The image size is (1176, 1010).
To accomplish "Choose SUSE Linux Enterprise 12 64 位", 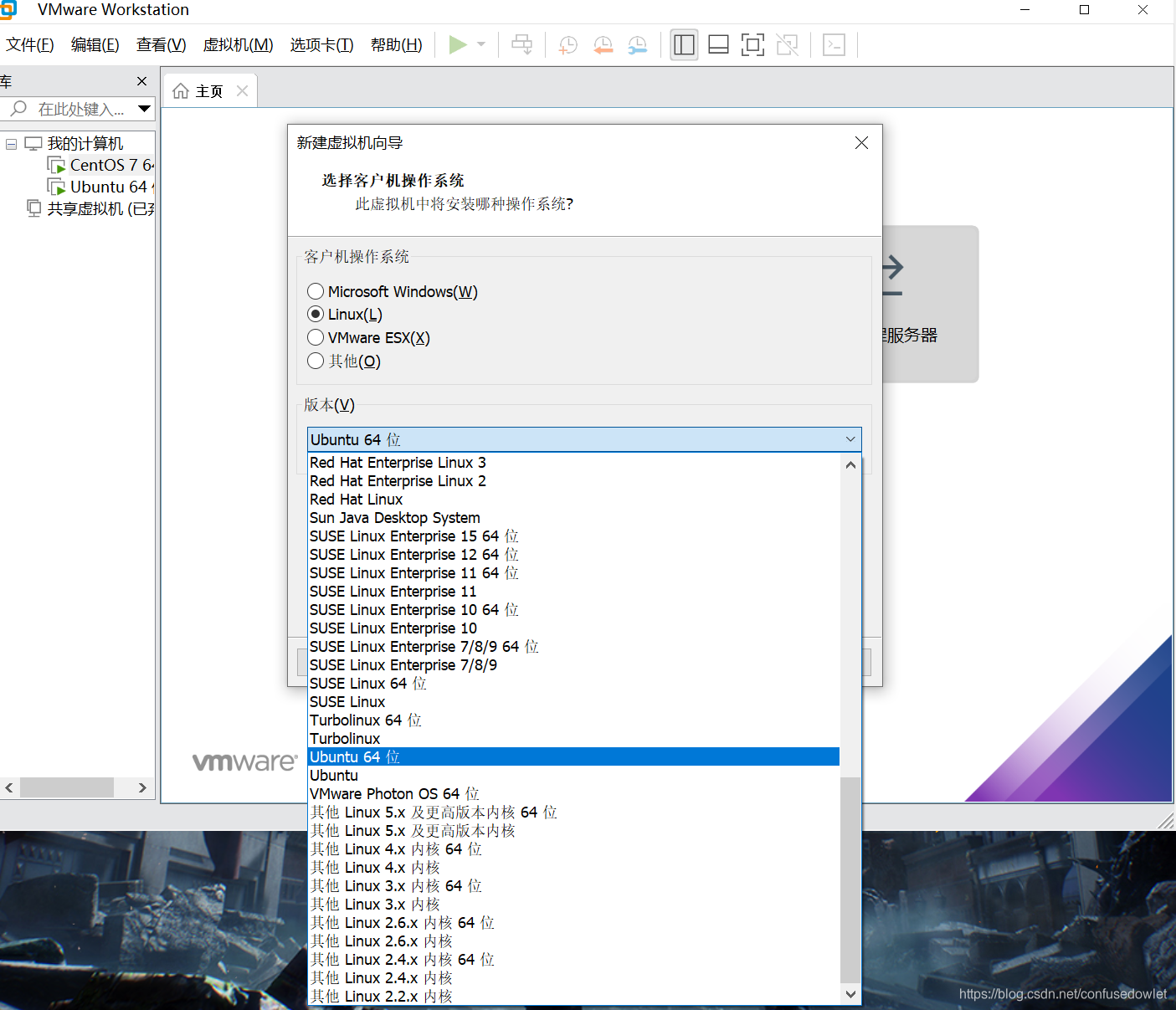I will click(573, 555).
